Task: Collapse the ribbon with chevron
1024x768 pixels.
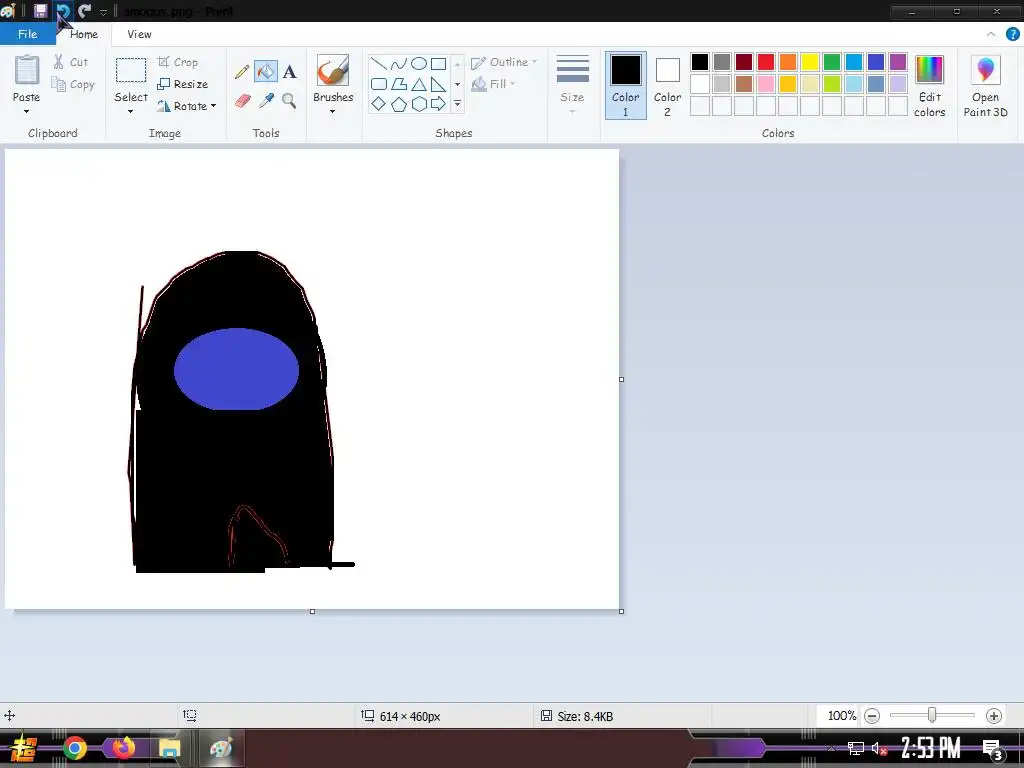Action: coord(991,34)
